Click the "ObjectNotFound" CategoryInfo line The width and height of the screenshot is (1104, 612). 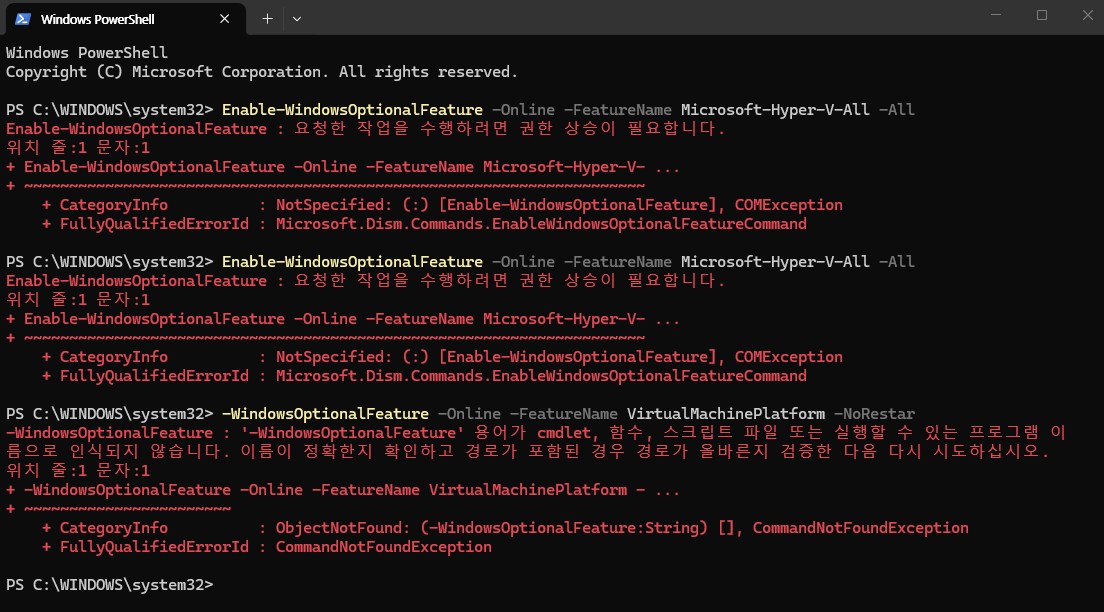(505, 528)
